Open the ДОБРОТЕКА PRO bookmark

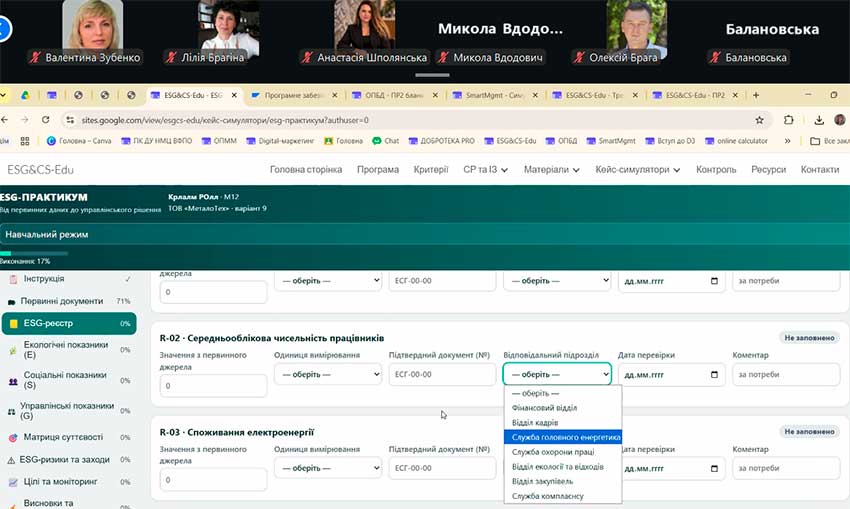coord(442,141)
